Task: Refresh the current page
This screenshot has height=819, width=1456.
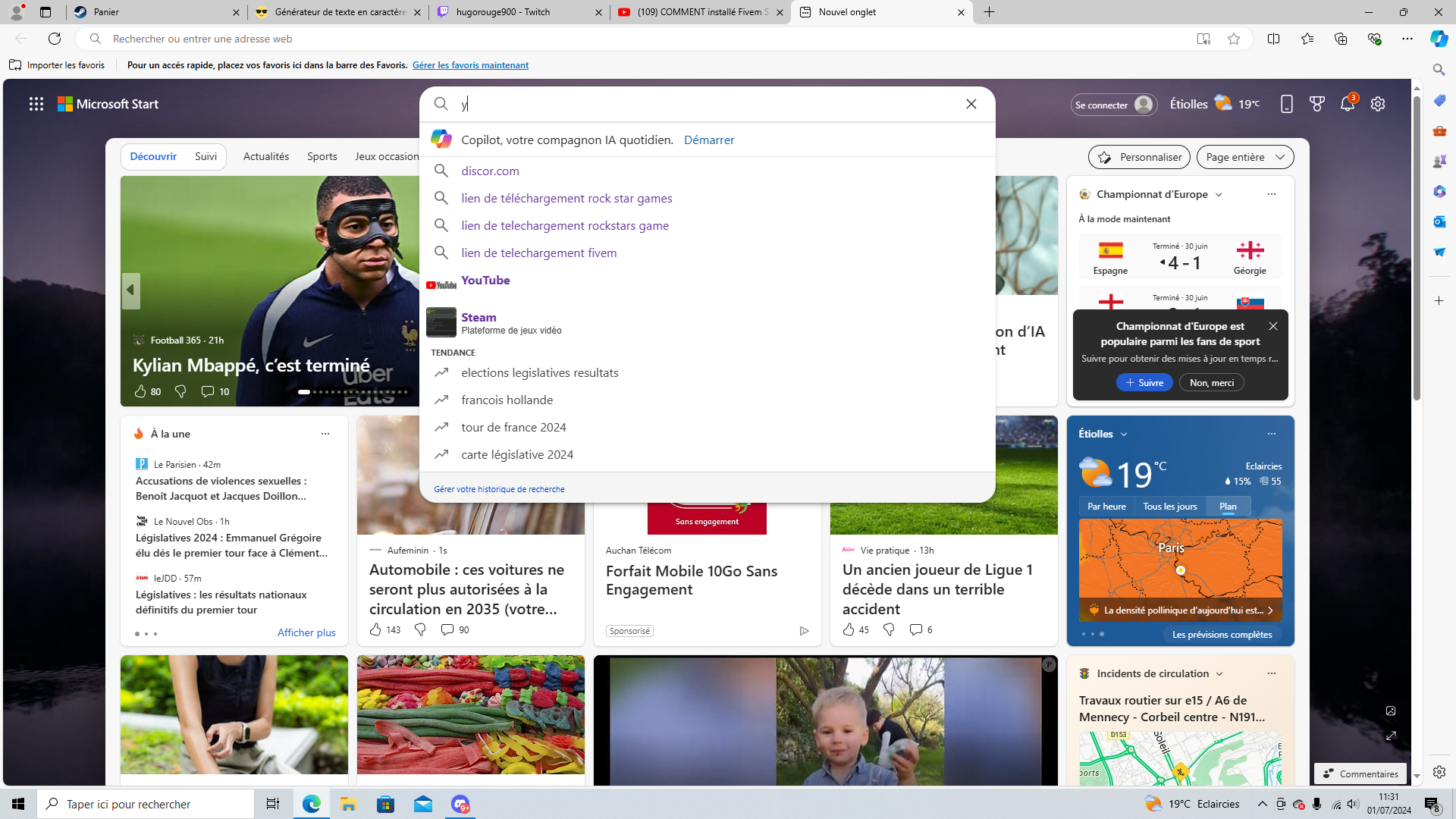Action: (55, 39)
